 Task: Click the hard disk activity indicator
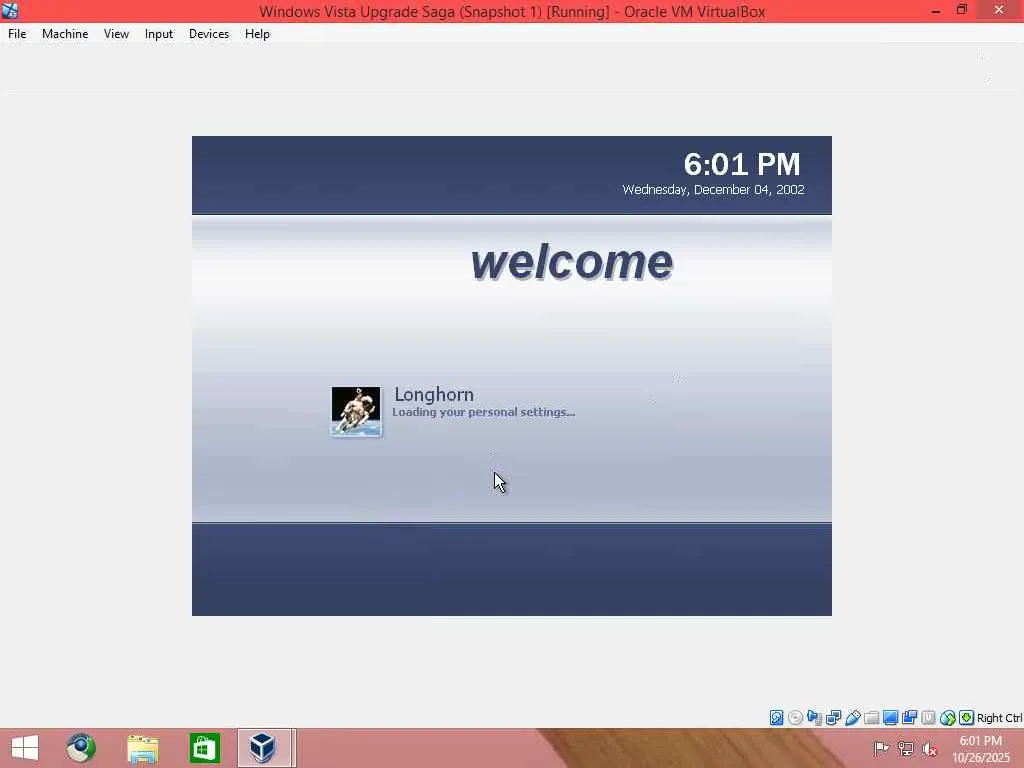(x=776, y=718)
